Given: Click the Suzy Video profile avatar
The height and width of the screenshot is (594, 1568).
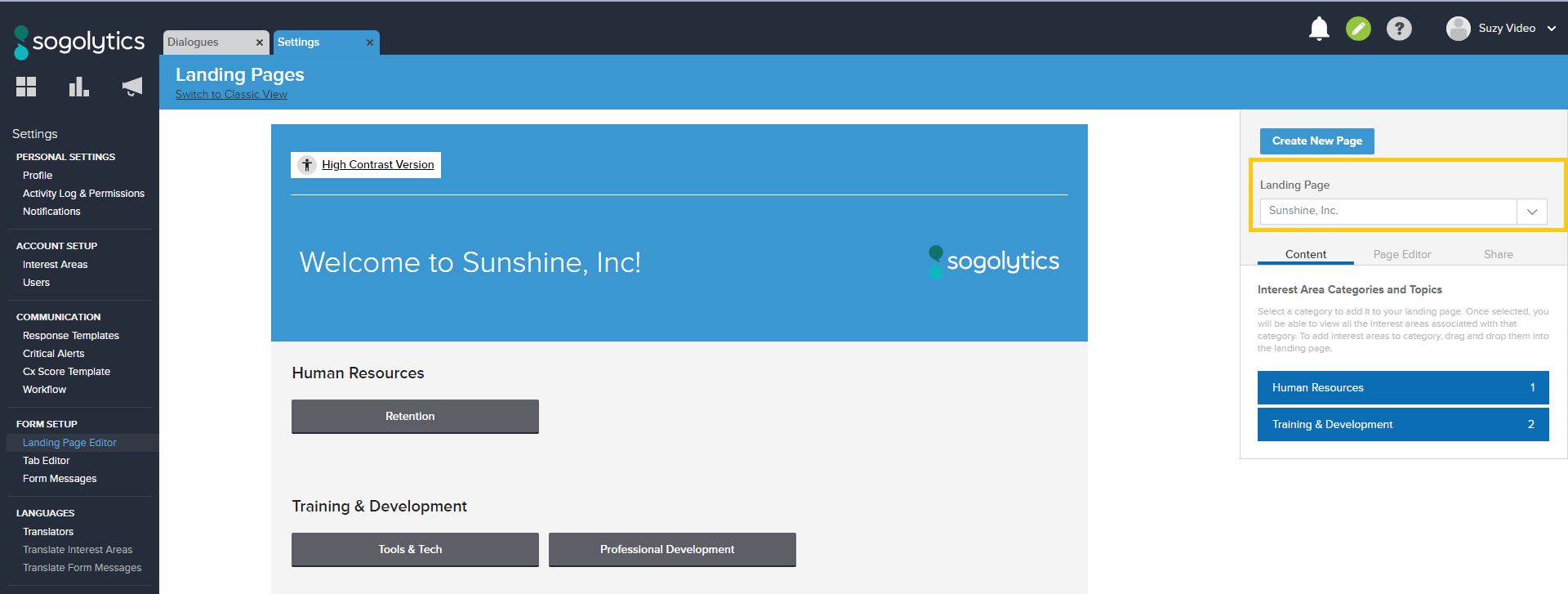Looking at the screenshot, I should pyautogui.click(x=1458, y=29).
